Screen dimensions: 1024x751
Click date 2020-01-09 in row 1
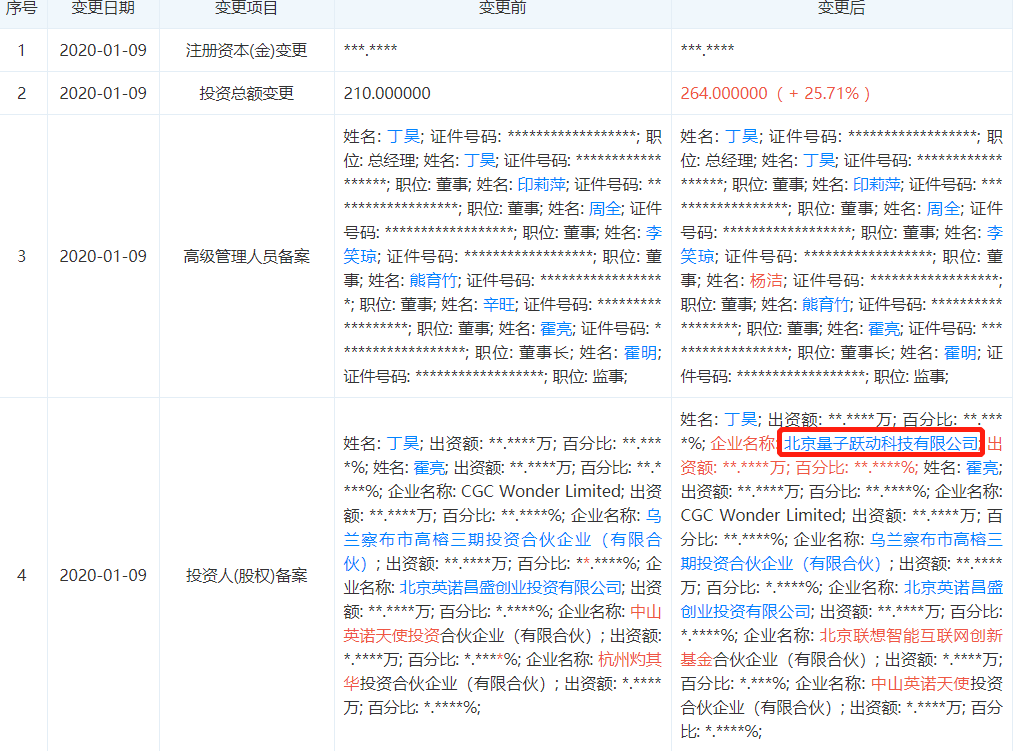coord(103,50)
